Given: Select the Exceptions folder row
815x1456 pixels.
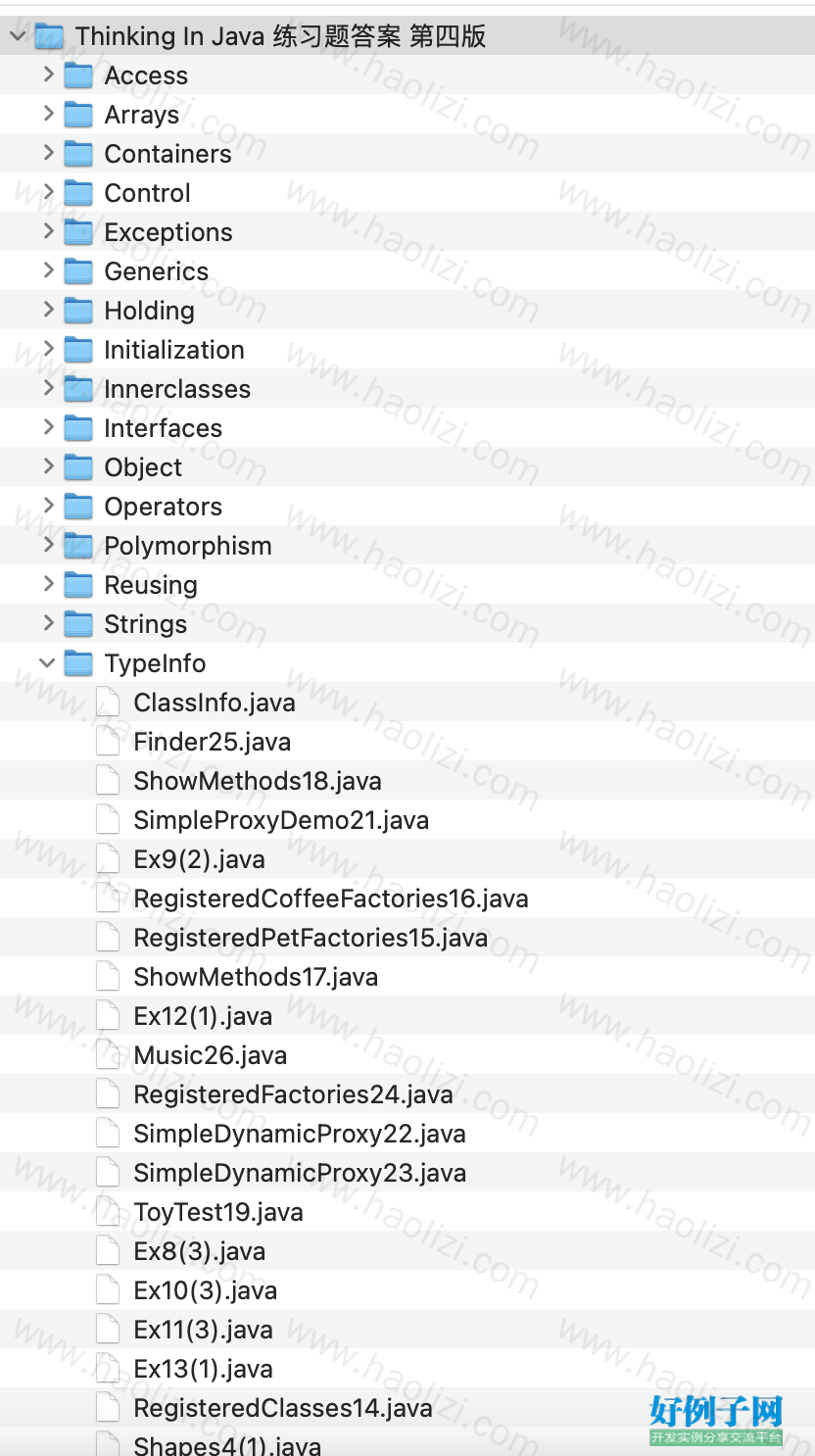Looking at the screenshot, I should pyautogui.click(x=407, y=232).
